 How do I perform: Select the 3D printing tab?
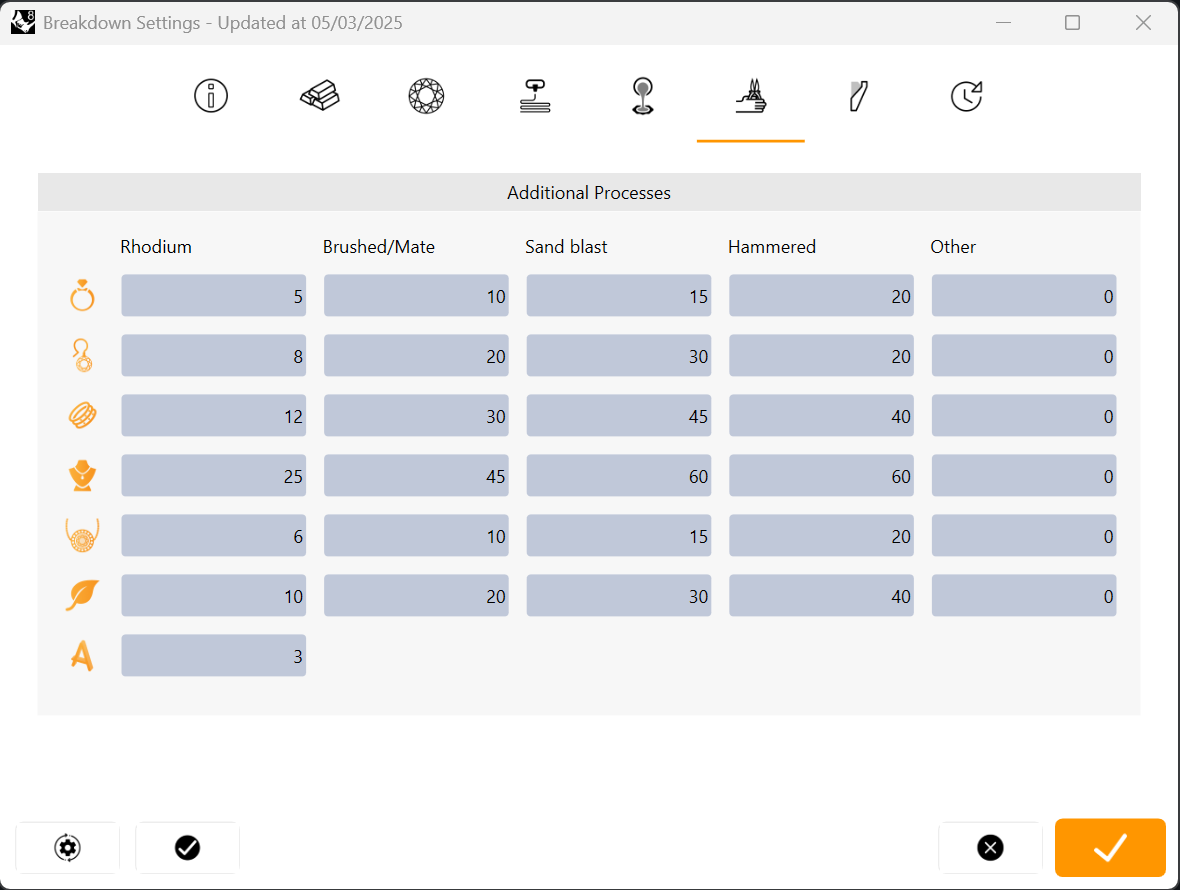click(x=535, y=96)
